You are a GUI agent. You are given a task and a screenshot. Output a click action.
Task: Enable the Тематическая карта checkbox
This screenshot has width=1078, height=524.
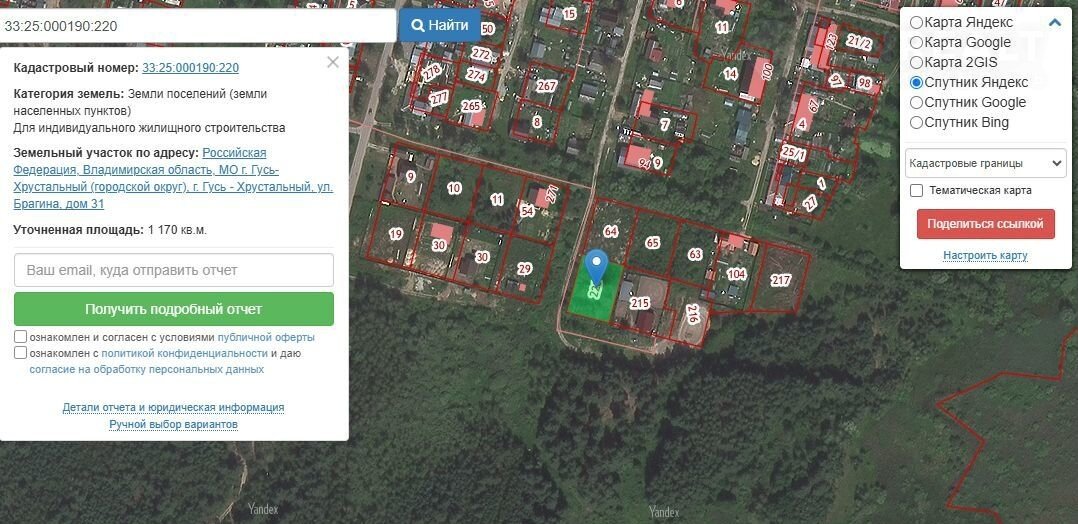click(x=916, y=190)
